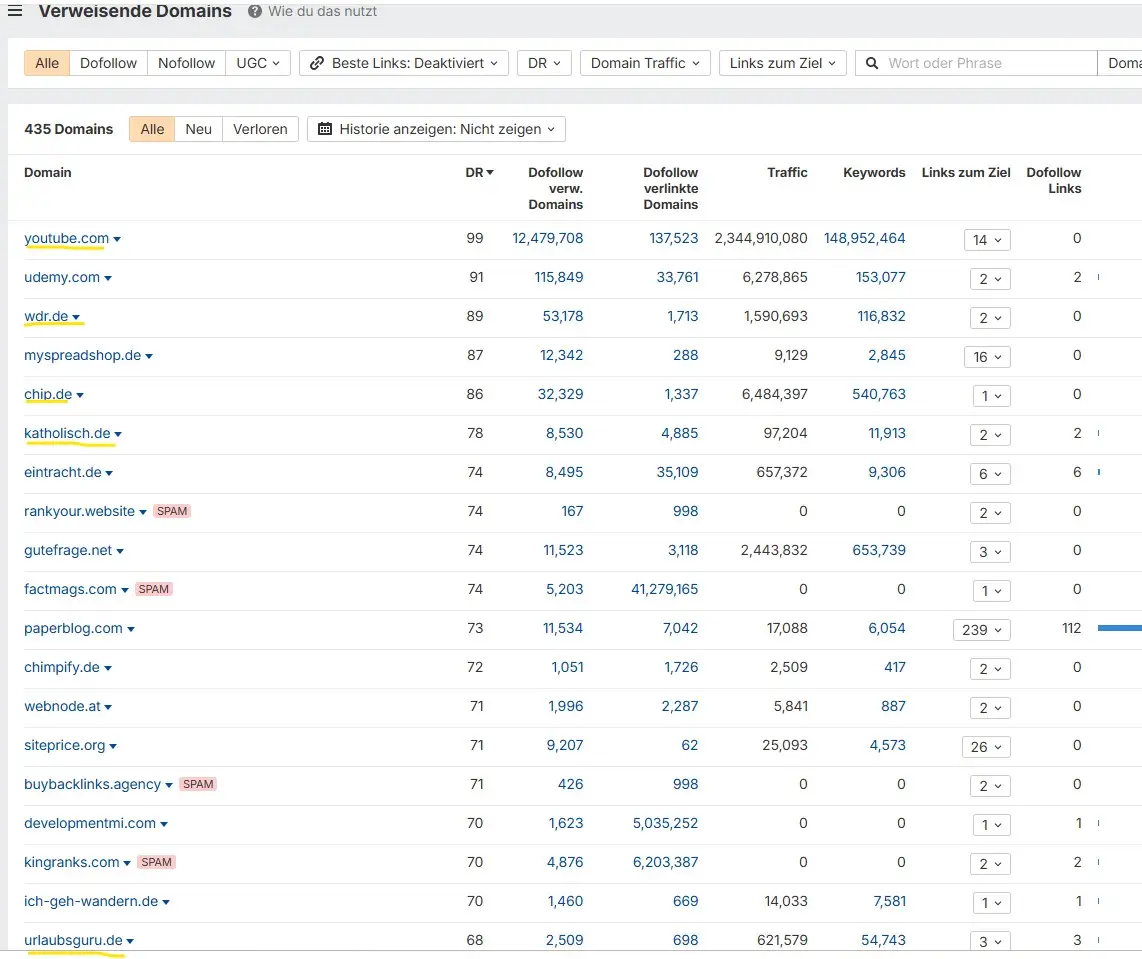Image resolution: width=1142 pixels, height=959 pixels.
Task: Open the chip.de domain link
Action: point(48,394)
